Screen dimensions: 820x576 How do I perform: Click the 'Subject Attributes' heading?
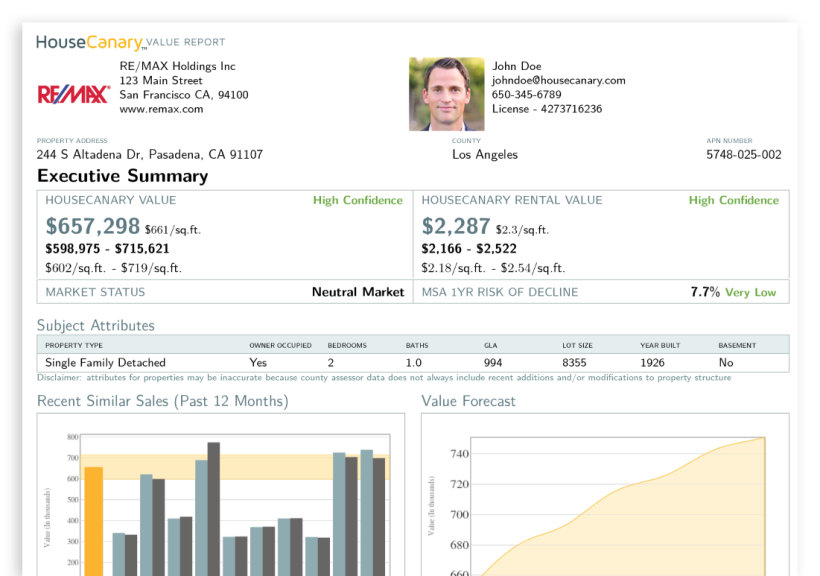coord(96,325)
